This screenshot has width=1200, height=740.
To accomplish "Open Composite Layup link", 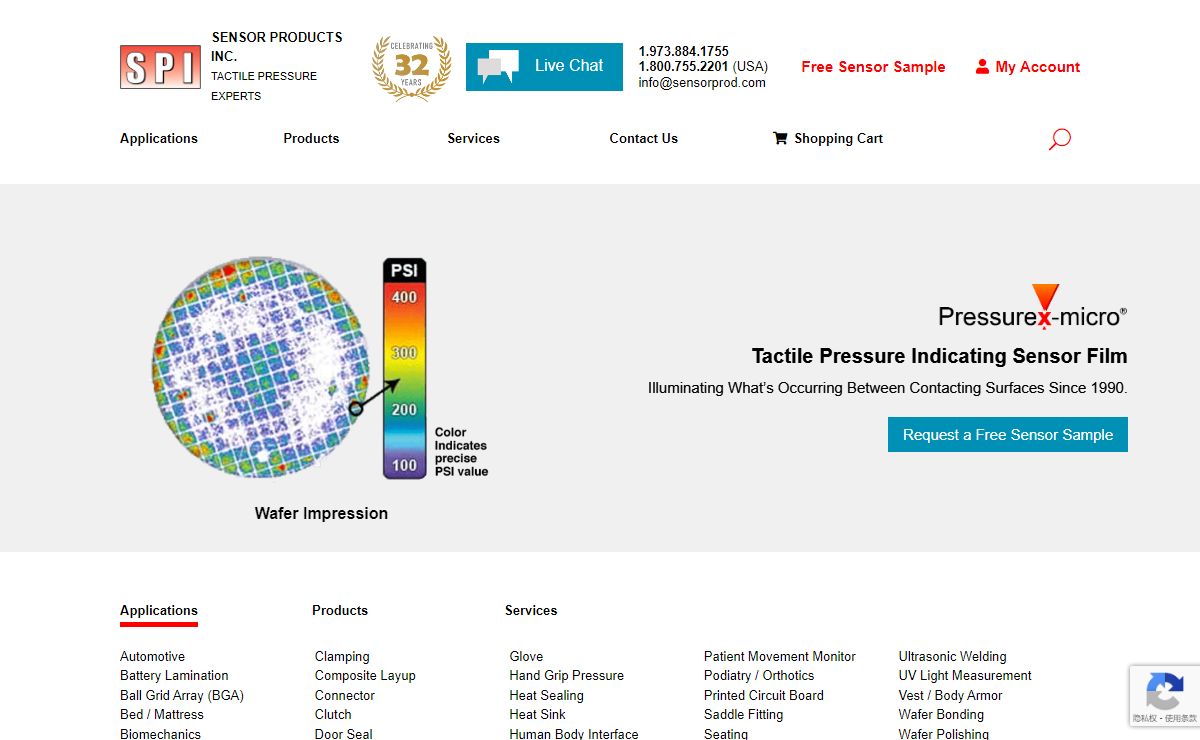I will pyautogui.click(x=365, y=676).
